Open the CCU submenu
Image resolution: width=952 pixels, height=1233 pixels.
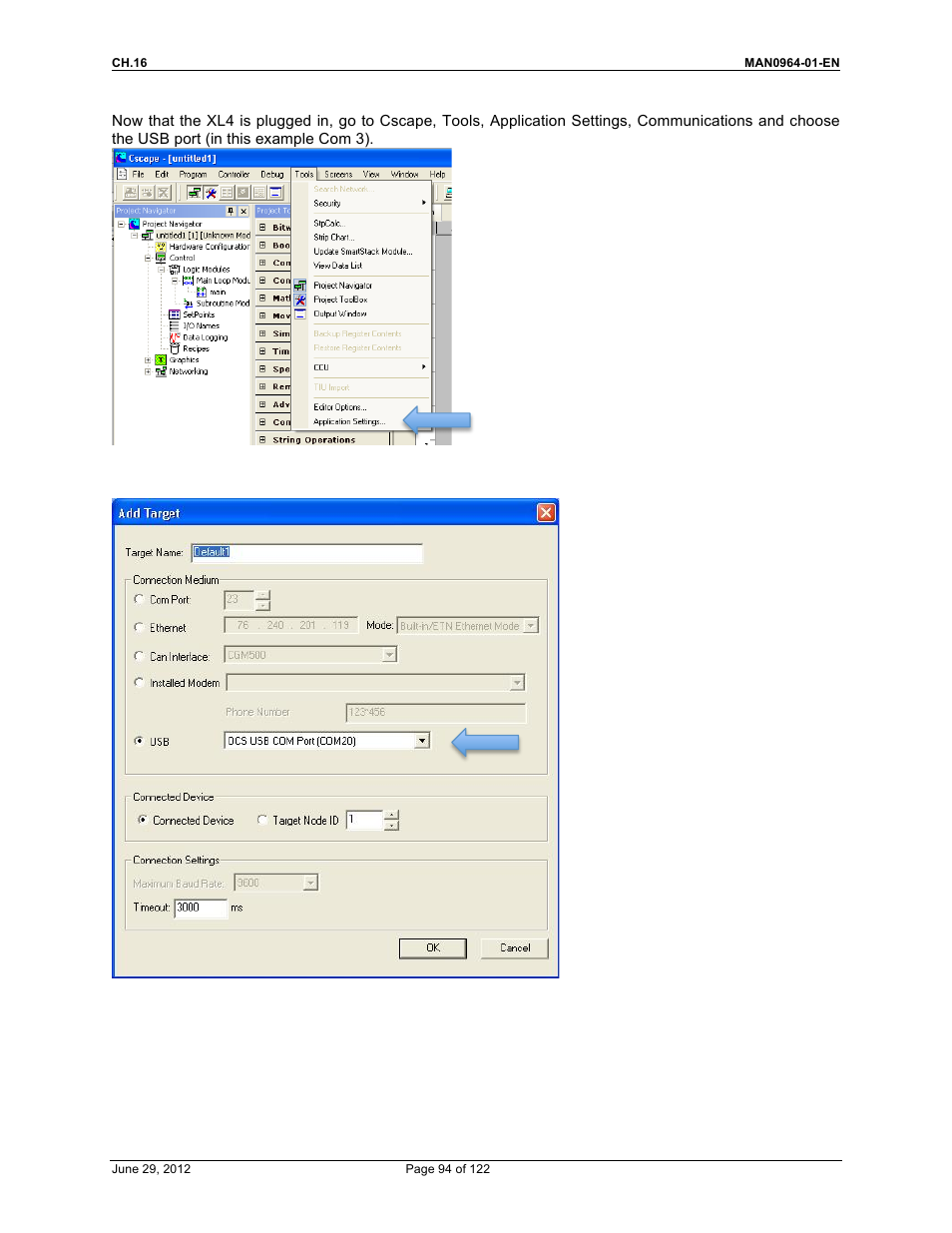pyautogui.click(x=369, y=367)
